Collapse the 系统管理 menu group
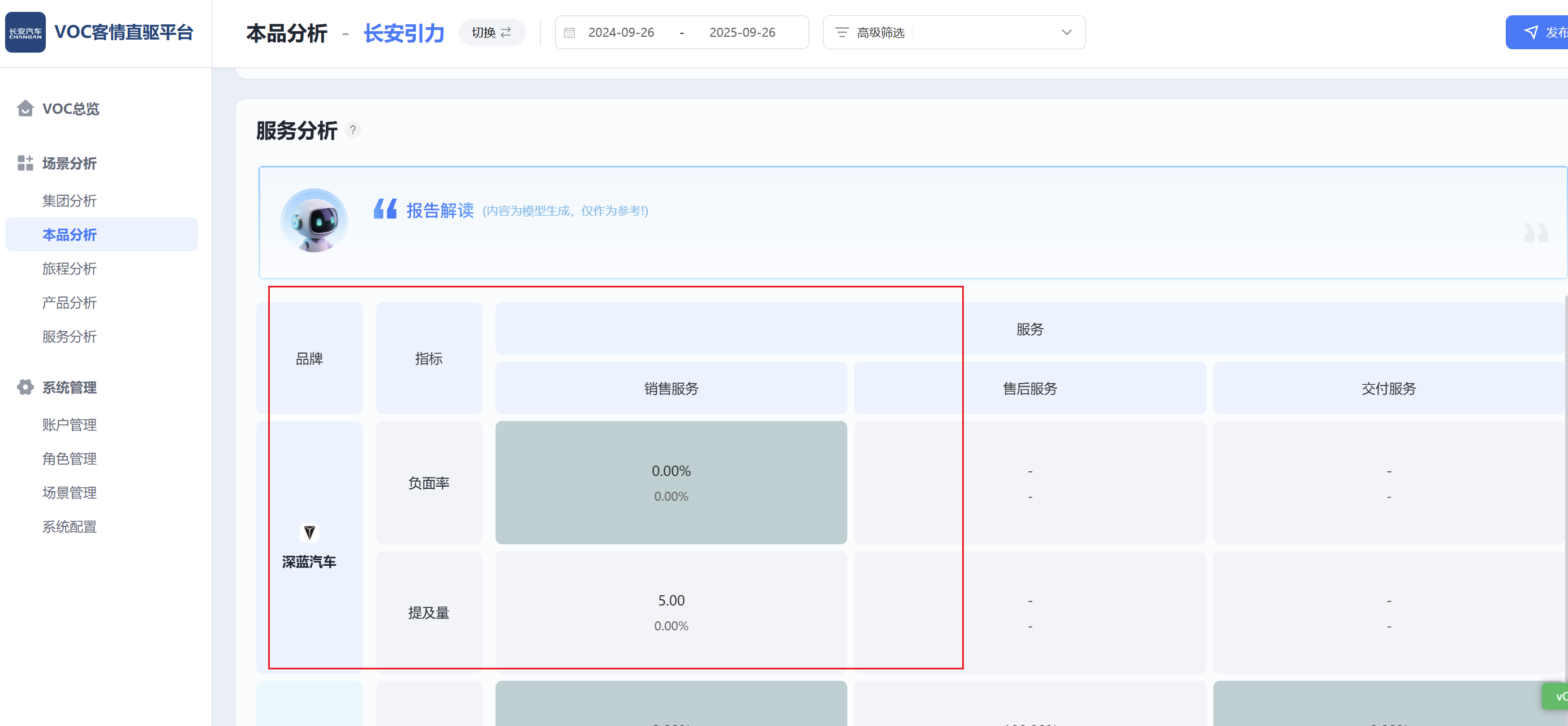1568x726 pixels. tap(70, 388)
